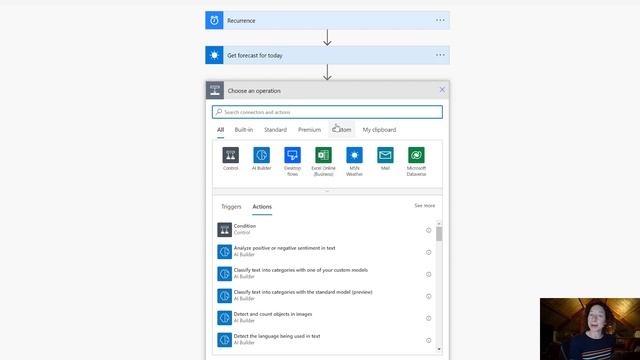The height and width of the screenshot is (360, 640).
Task: Click the Recurrence alarm clock icon
Action: [x=214, y=20]
